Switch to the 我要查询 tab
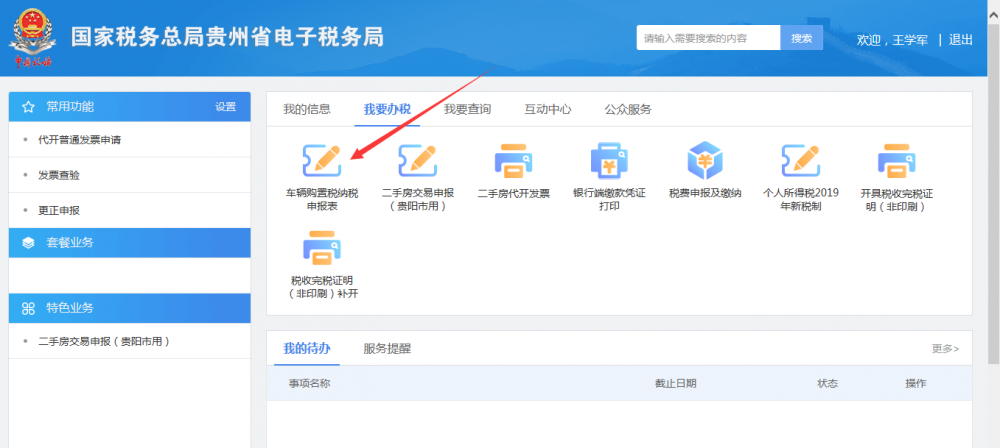Image resolution: width=1000 pixels, height=448 pixels. coord(467,109)
